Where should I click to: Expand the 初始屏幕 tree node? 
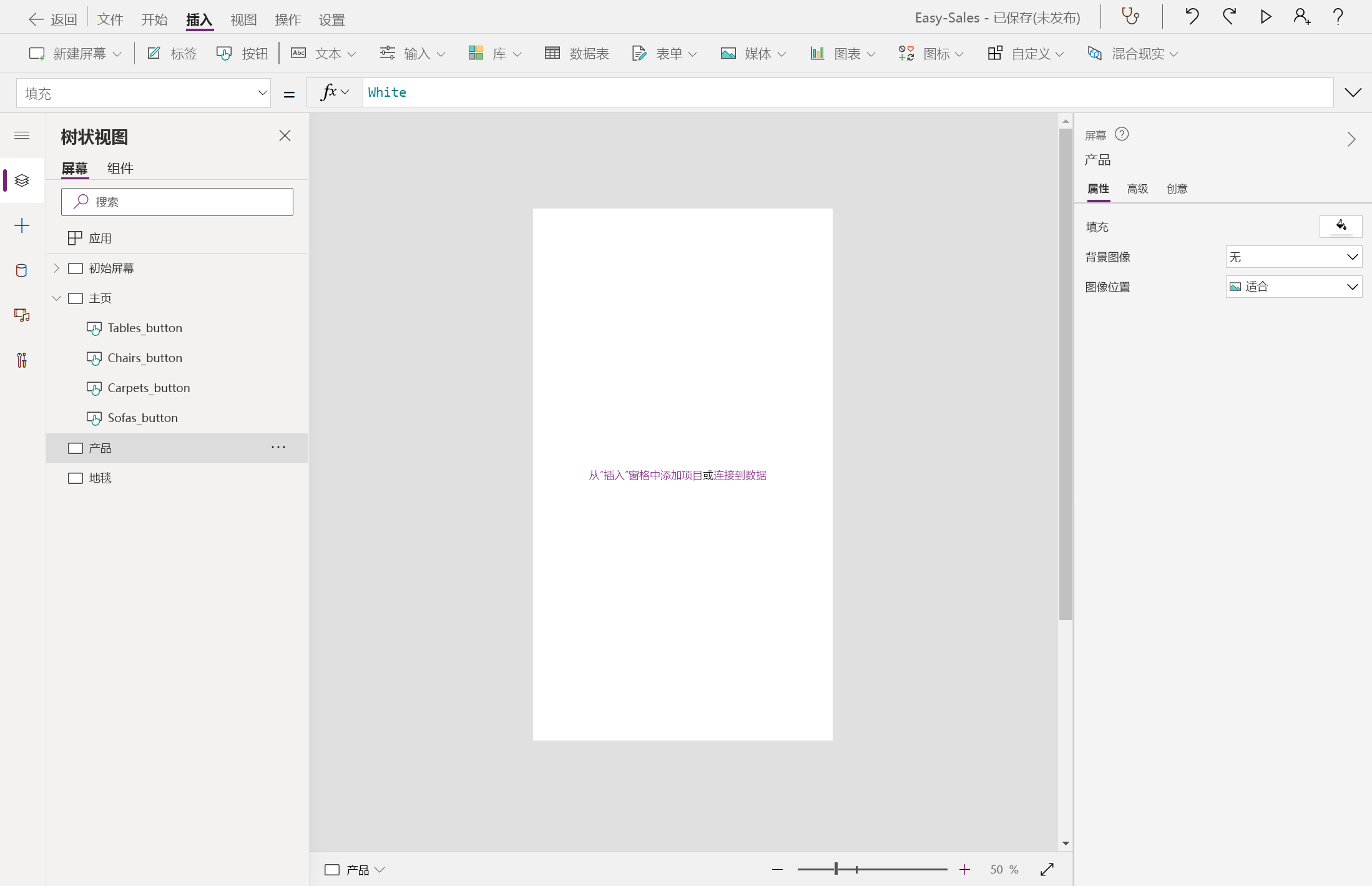(56, 268)
